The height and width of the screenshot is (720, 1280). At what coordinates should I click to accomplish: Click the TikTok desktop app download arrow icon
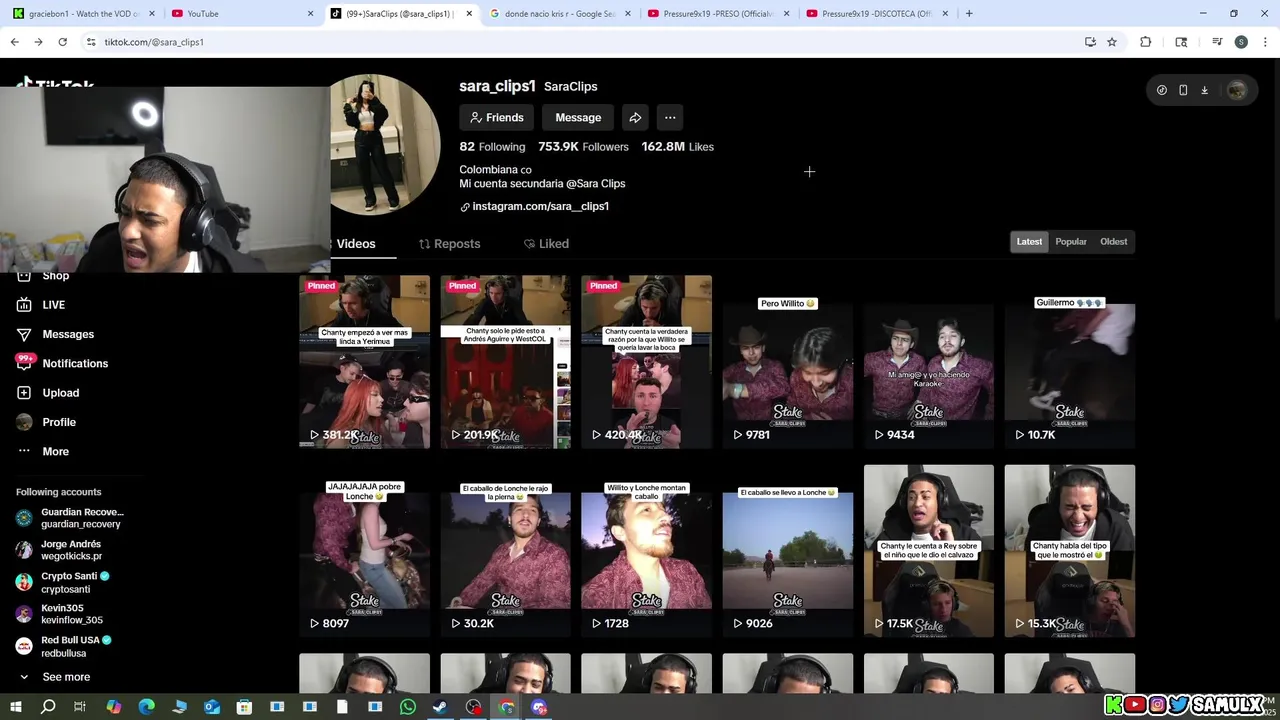coord(1204,90)
